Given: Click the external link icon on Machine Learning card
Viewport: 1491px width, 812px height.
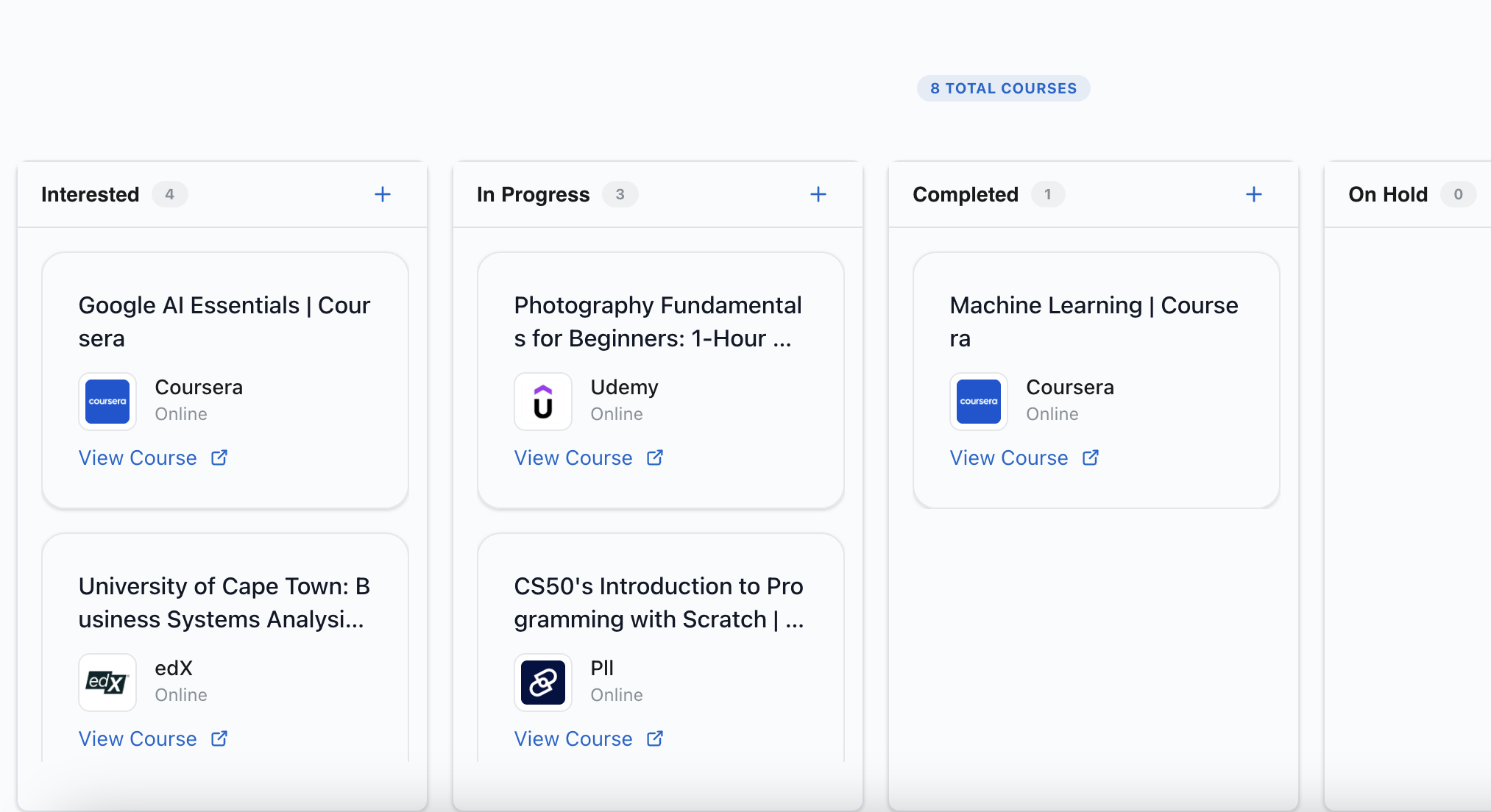Looking at the screenshot, I should pyautogui.click(x=1090, y=457).
